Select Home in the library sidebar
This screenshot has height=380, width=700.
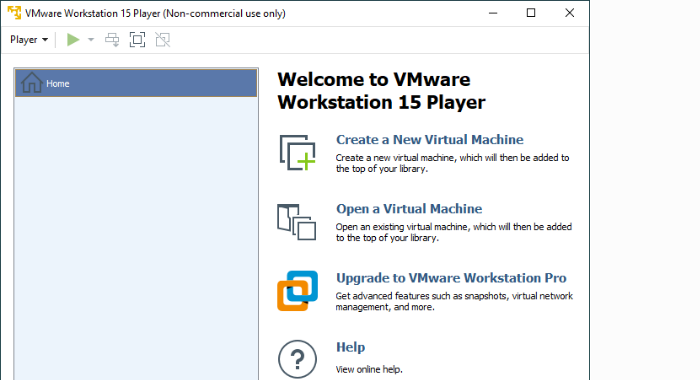(136, 83)
